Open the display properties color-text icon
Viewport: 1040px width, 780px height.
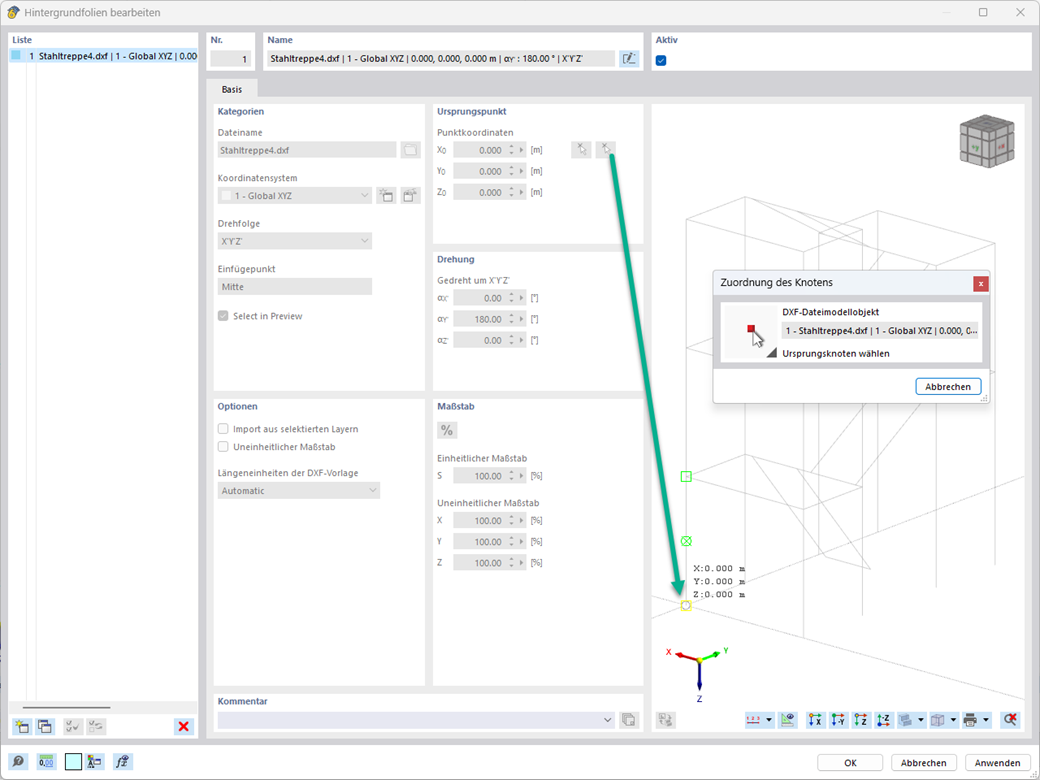click(96, 761)
